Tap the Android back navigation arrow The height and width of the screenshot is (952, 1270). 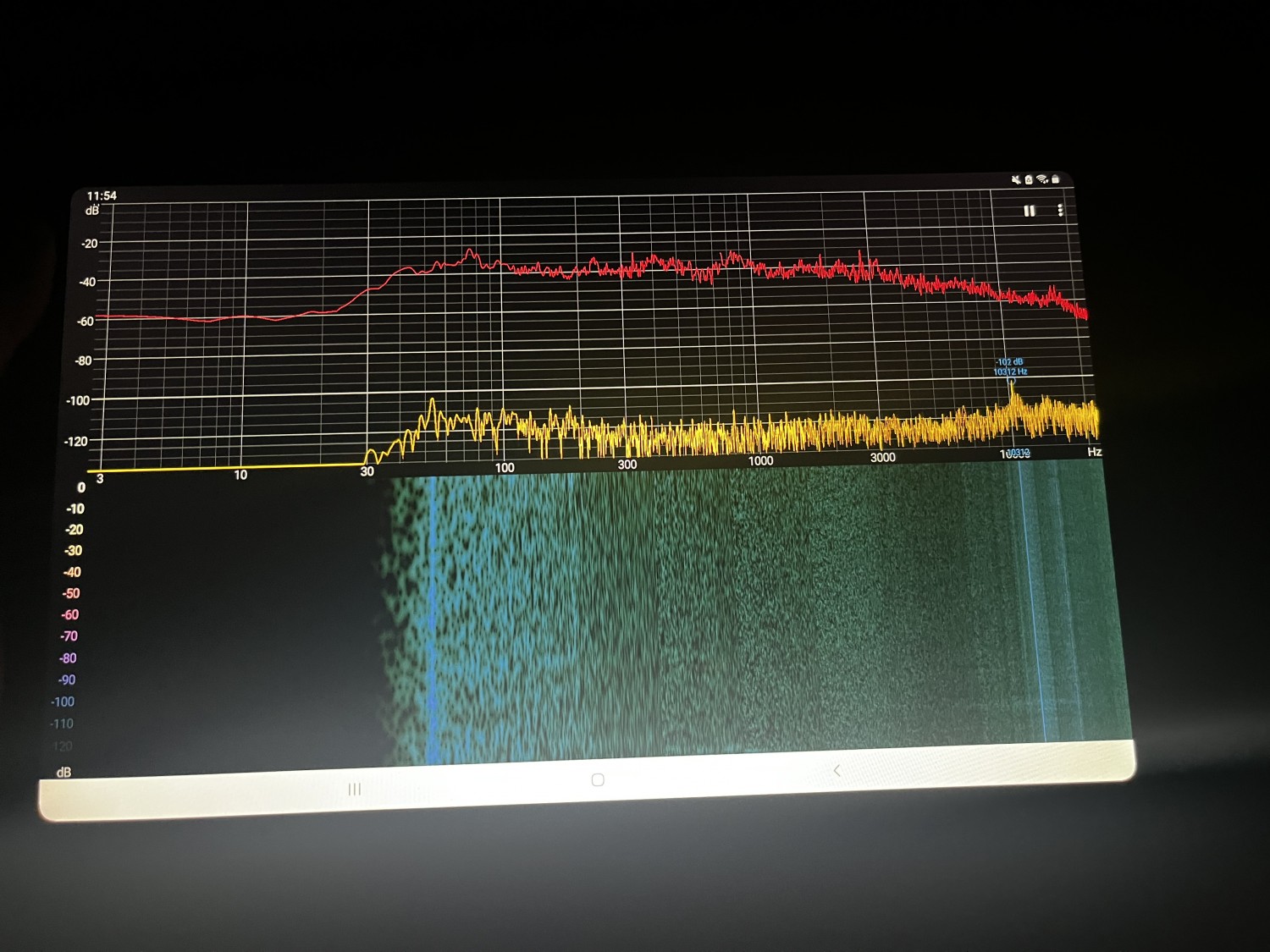pos(837,770)
